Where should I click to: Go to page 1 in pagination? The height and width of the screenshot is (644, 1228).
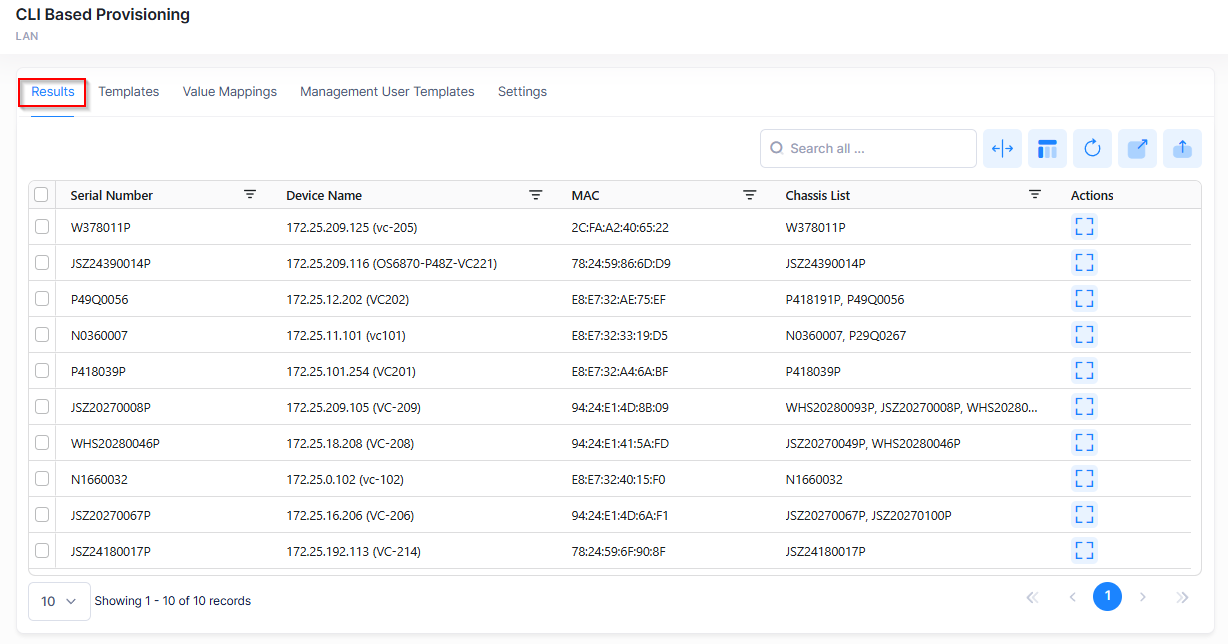[1107, 597]
